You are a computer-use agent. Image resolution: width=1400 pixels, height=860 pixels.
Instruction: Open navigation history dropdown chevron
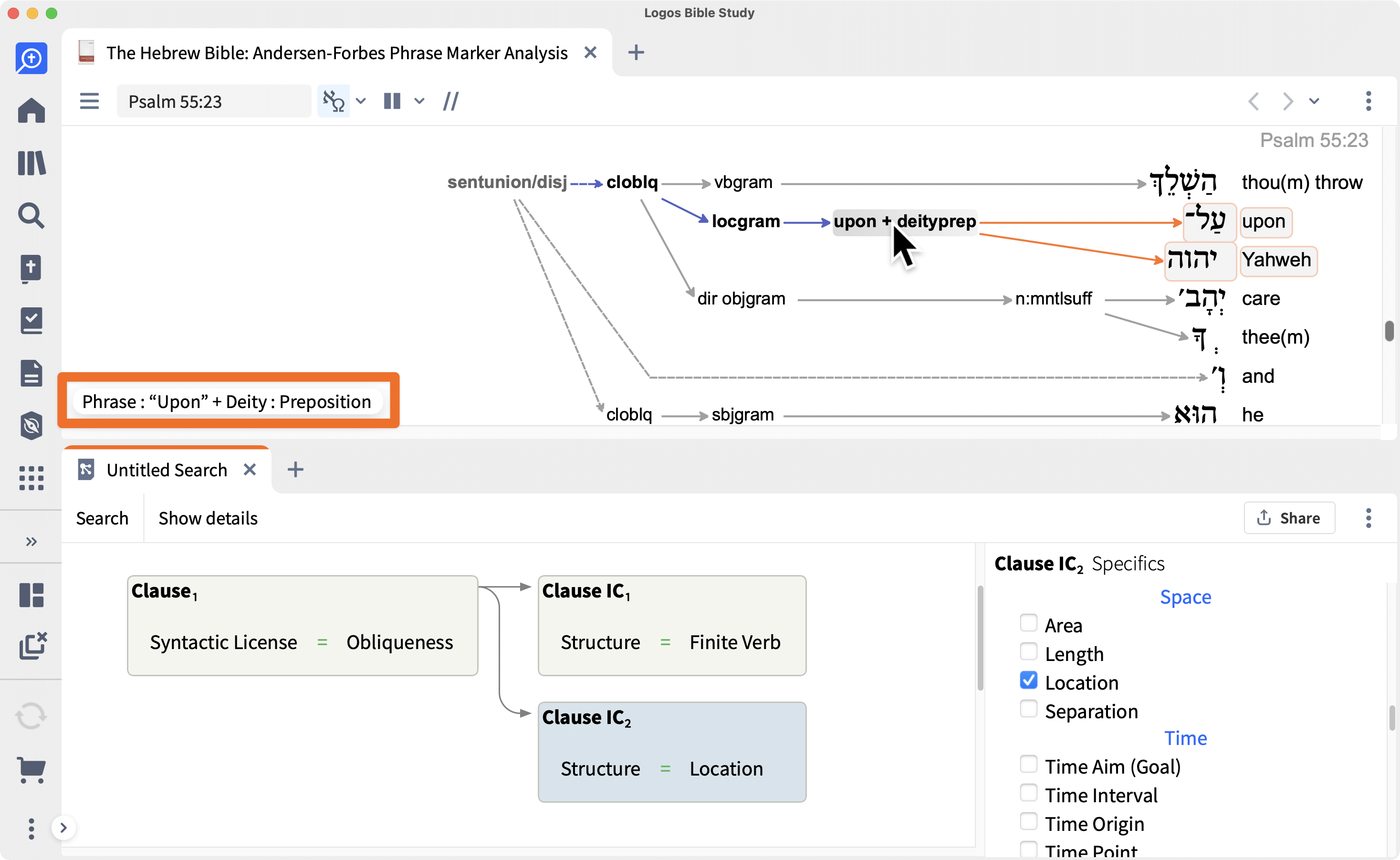[x=1314, y=101]
